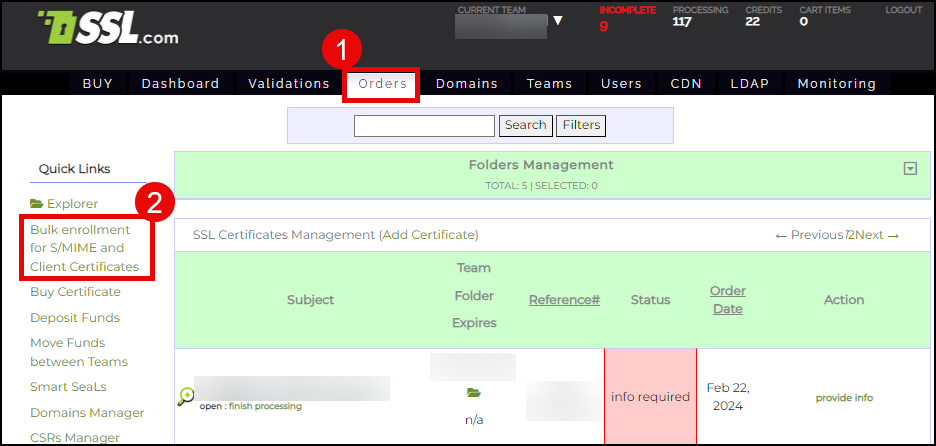Log out using the LOGOUT link
The image size is (936, 446).
coord(903,10)
